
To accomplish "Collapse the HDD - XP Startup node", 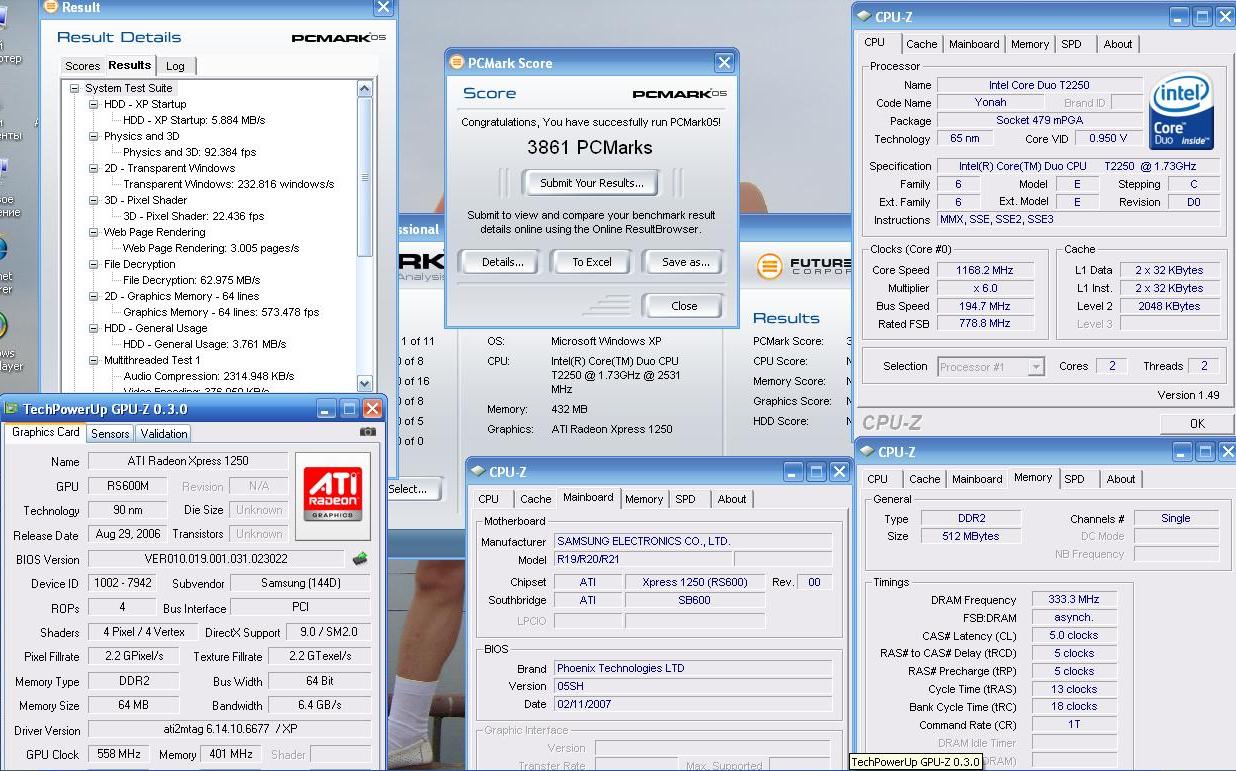I will (93, 104).
